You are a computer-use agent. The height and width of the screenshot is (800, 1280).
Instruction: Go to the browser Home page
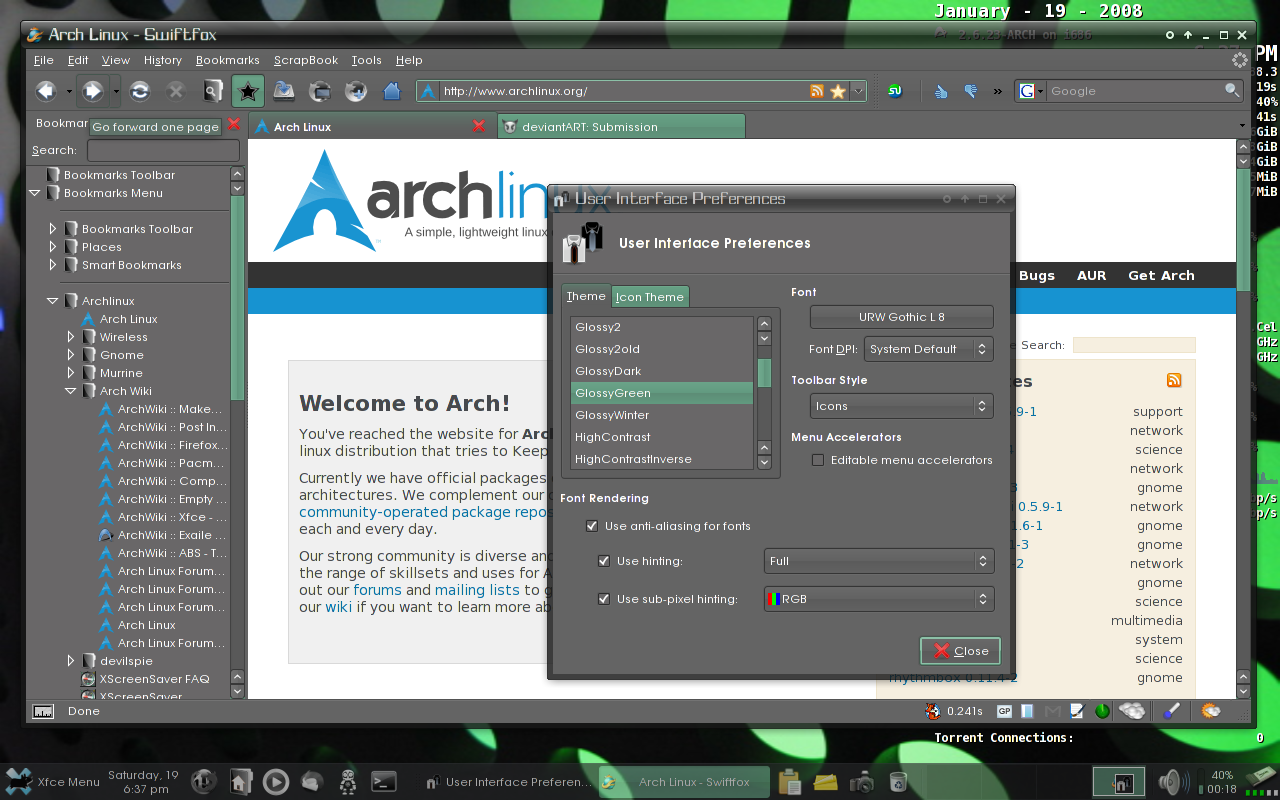[392, 91]
